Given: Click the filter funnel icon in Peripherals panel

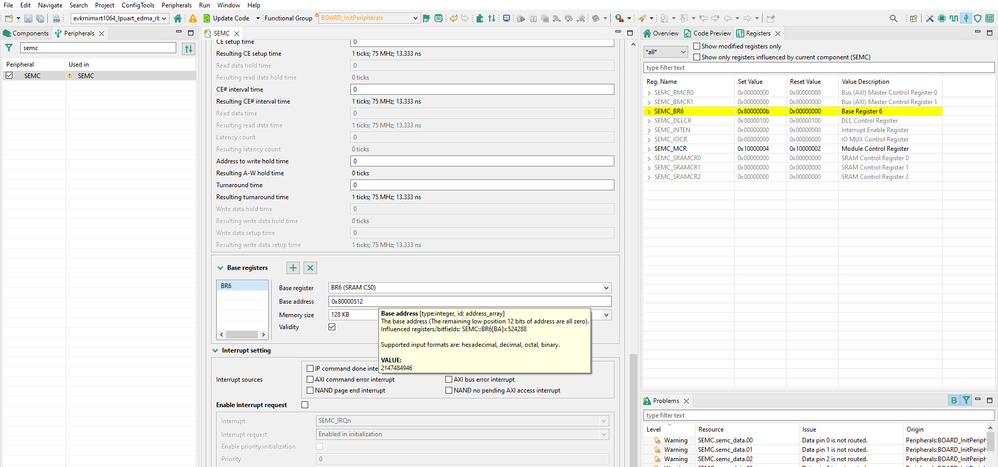Looking at the screenshot, I should pos(9,48).
